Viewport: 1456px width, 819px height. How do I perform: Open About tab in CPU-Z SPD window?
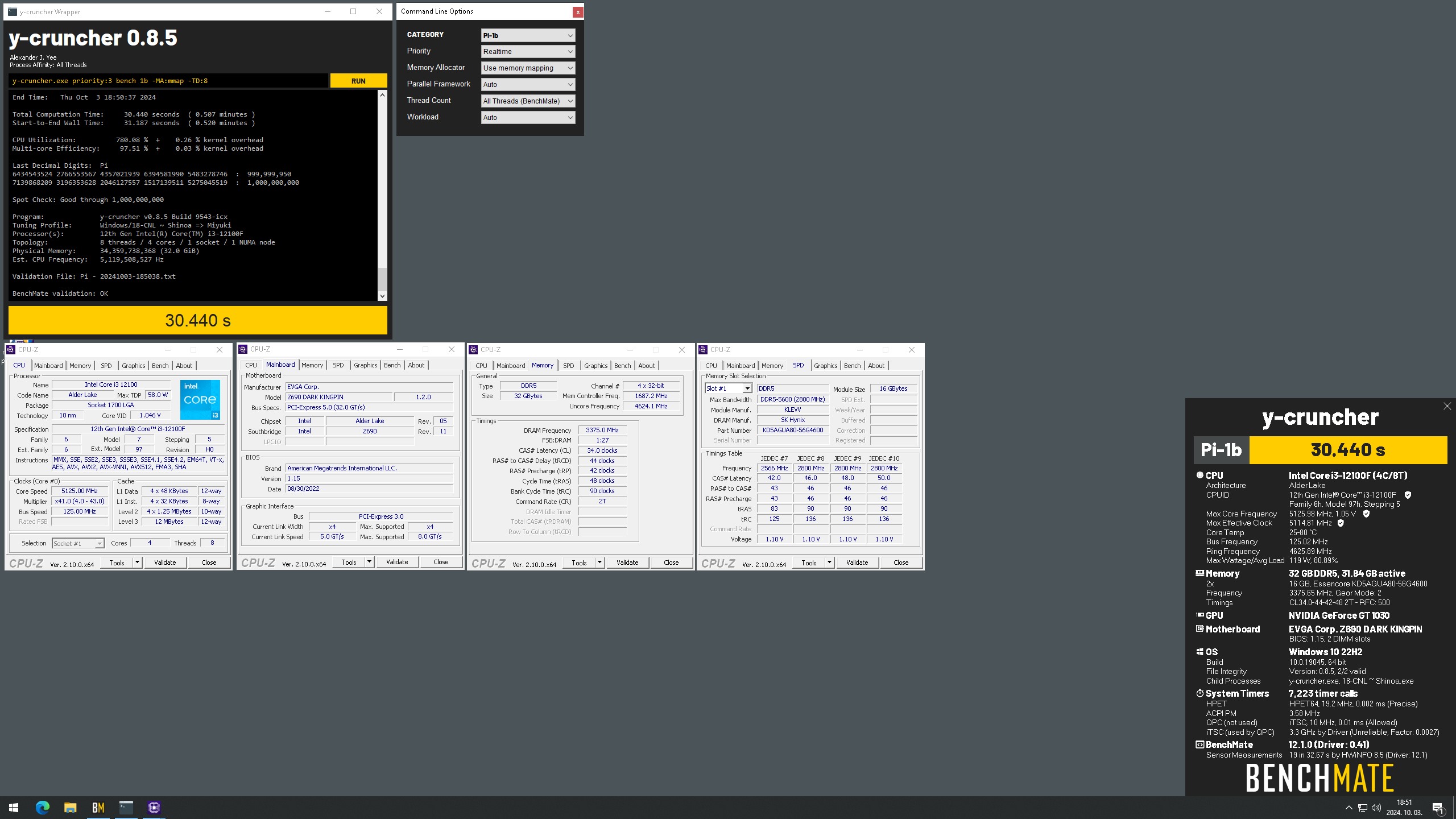pos(876,366)
